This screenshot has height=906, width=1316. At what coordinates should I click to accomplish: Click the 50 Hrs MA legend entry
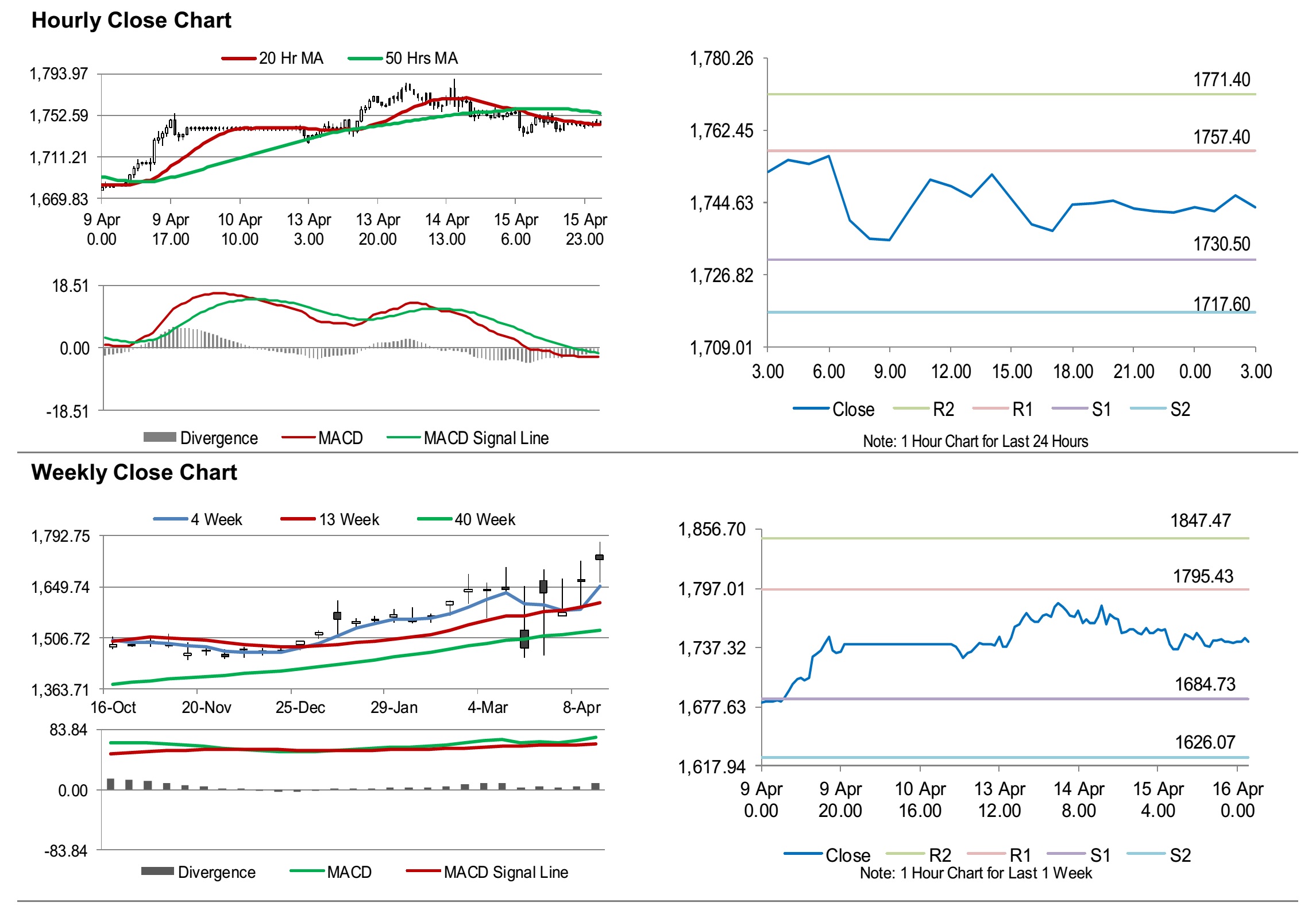420,58
